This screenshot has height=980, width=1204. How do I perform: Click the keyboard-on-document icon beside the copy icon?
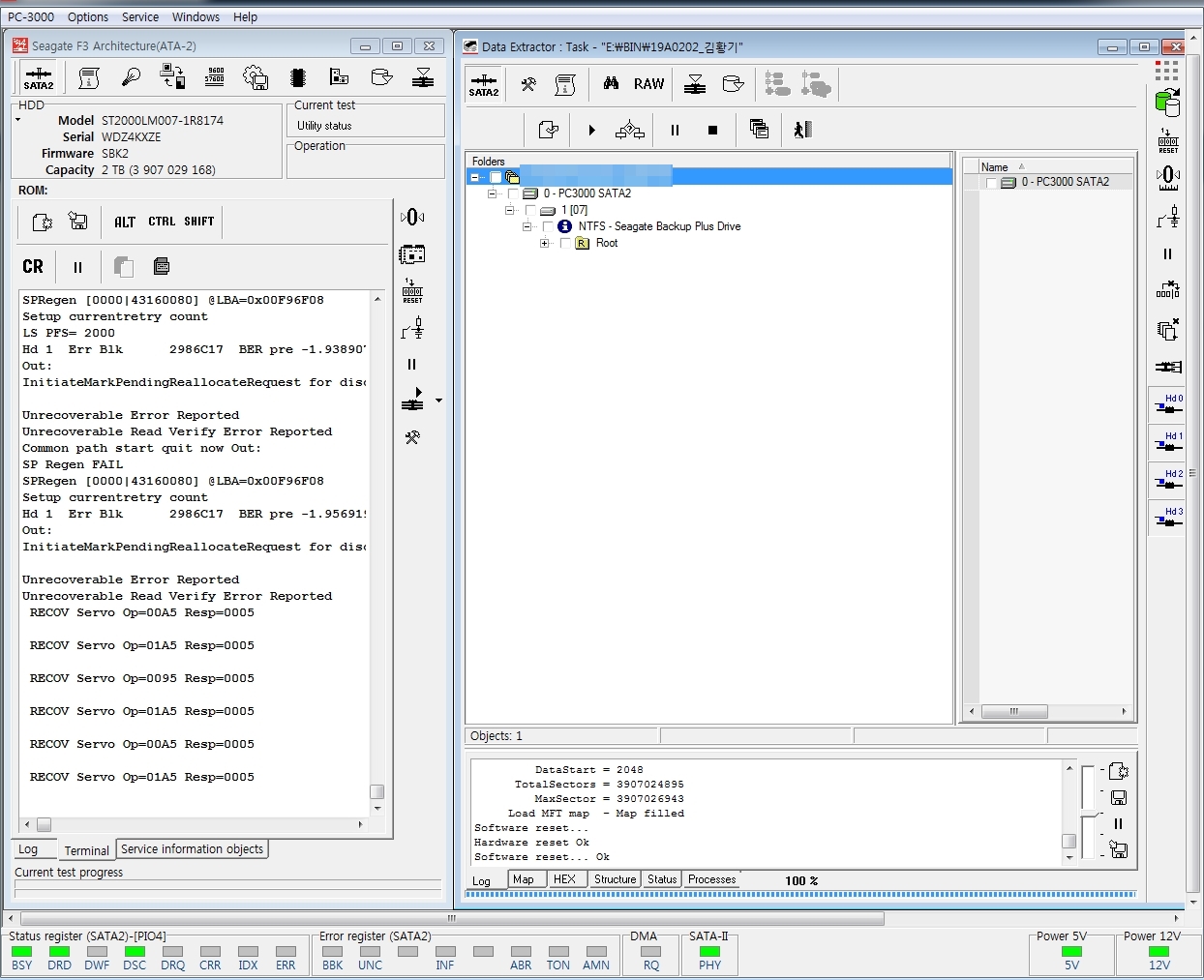[162, 266]
